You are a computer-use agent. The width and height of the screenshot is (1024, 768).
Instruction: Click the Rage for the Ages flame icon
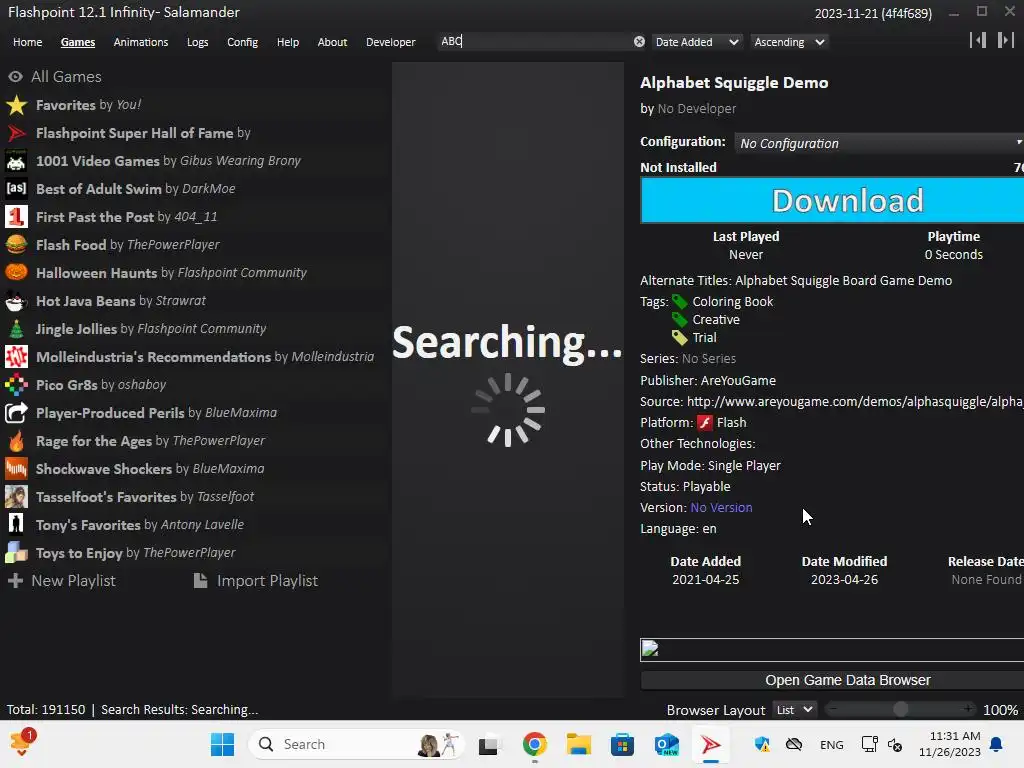click(x=16, y=441)
